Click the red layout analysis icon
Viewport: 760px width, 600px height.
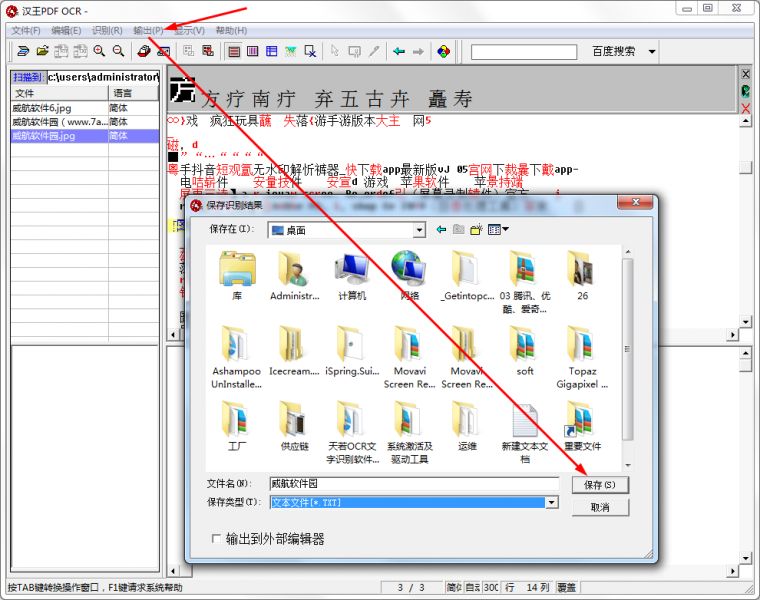click(208, 51)
